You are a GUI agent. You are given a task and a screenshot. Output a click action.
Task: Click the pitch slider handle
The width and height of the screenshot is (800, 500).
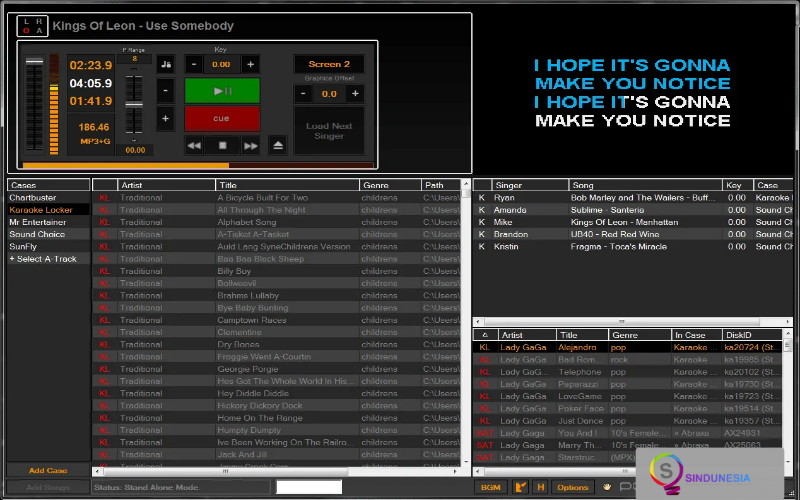[x=134, y=104]
